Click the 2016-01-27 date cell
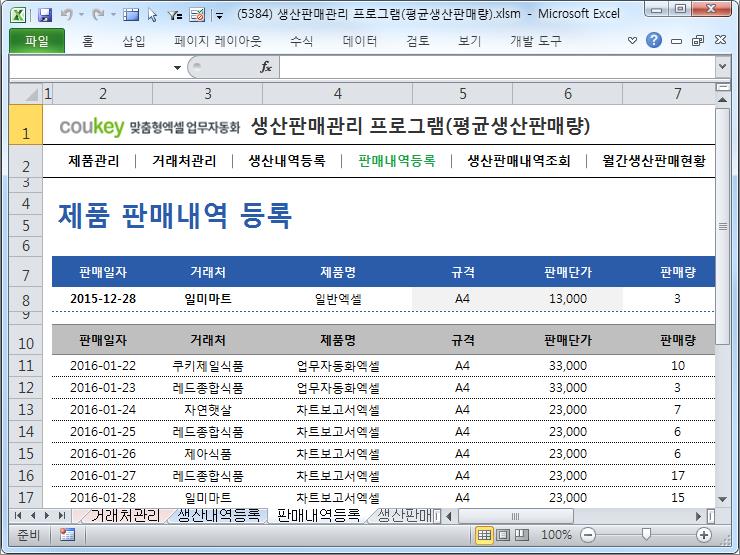 103,476
